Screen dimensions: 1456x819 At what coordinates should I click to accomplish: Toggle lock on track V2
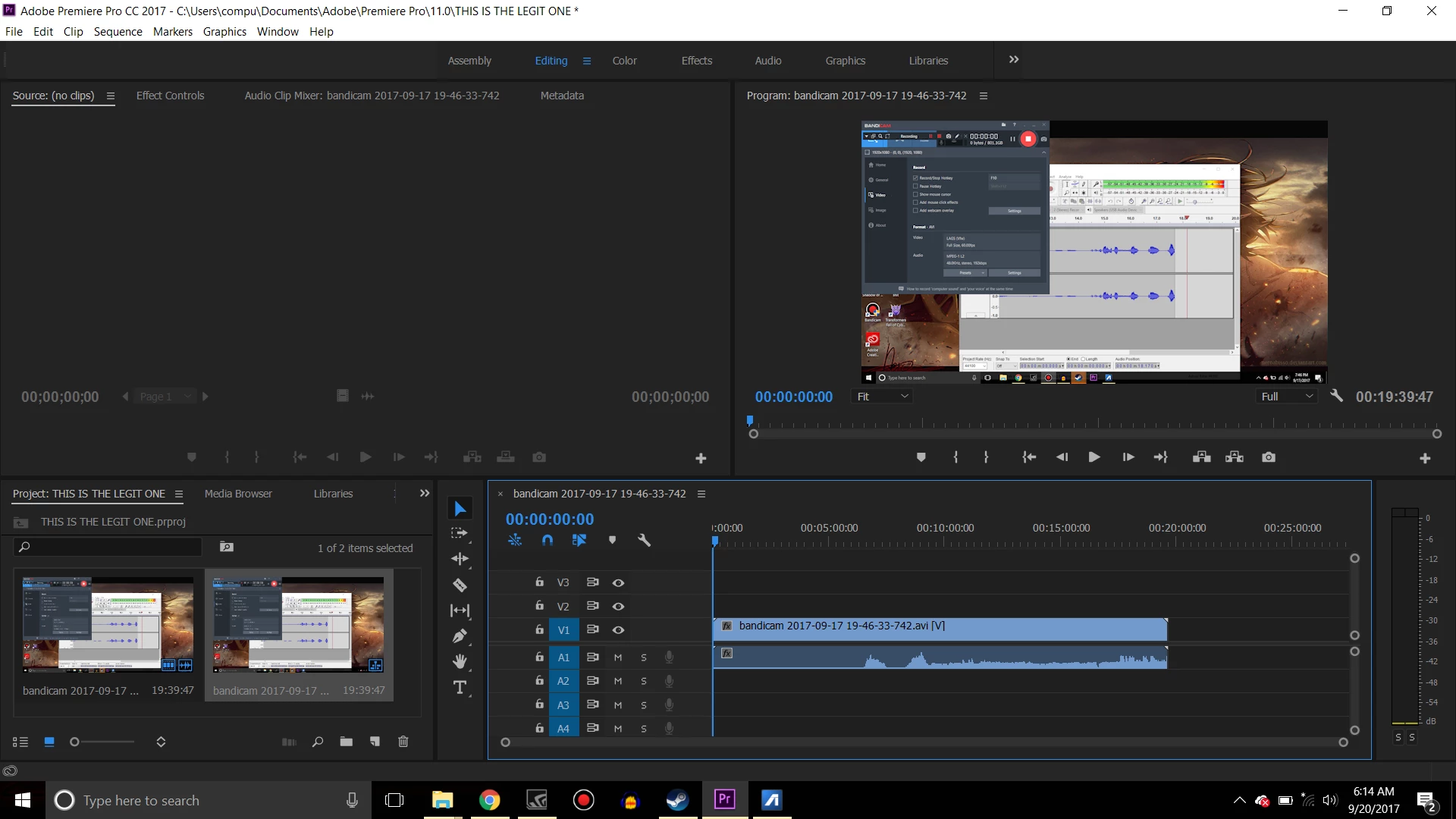coord(539,606)
